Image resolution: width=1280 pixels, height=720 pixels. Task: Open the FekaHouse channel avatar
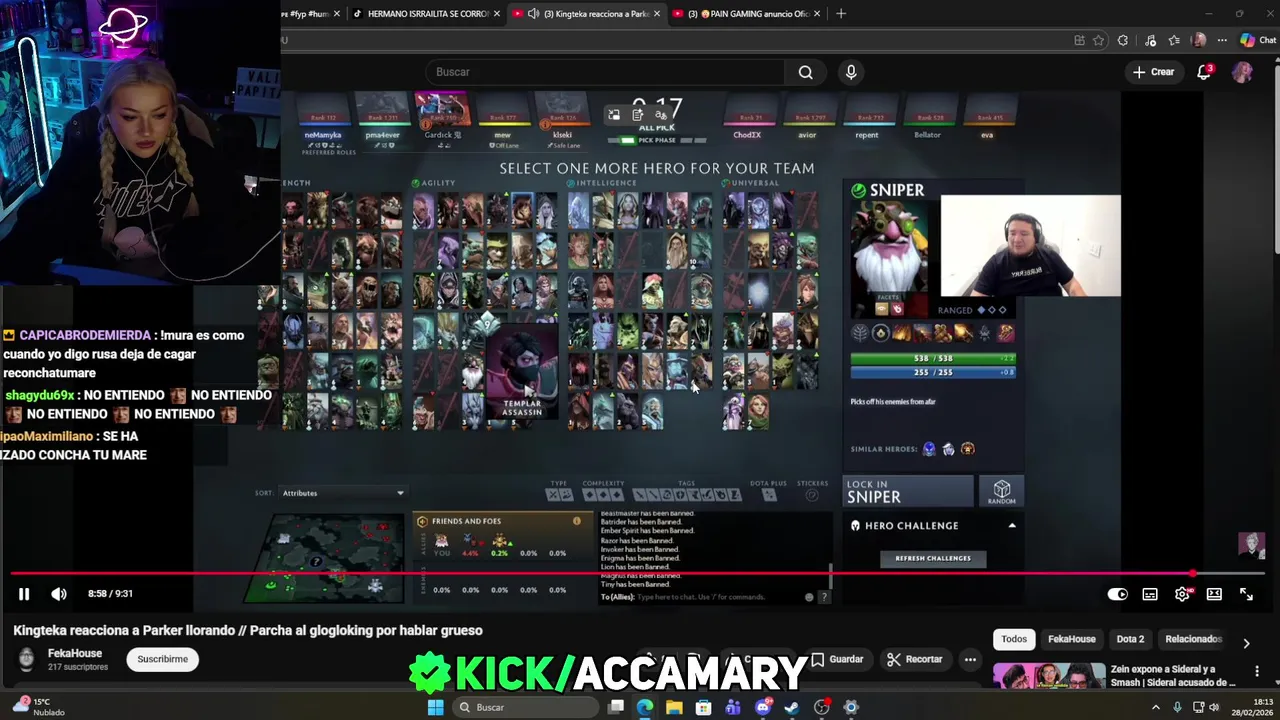point(26,659)
